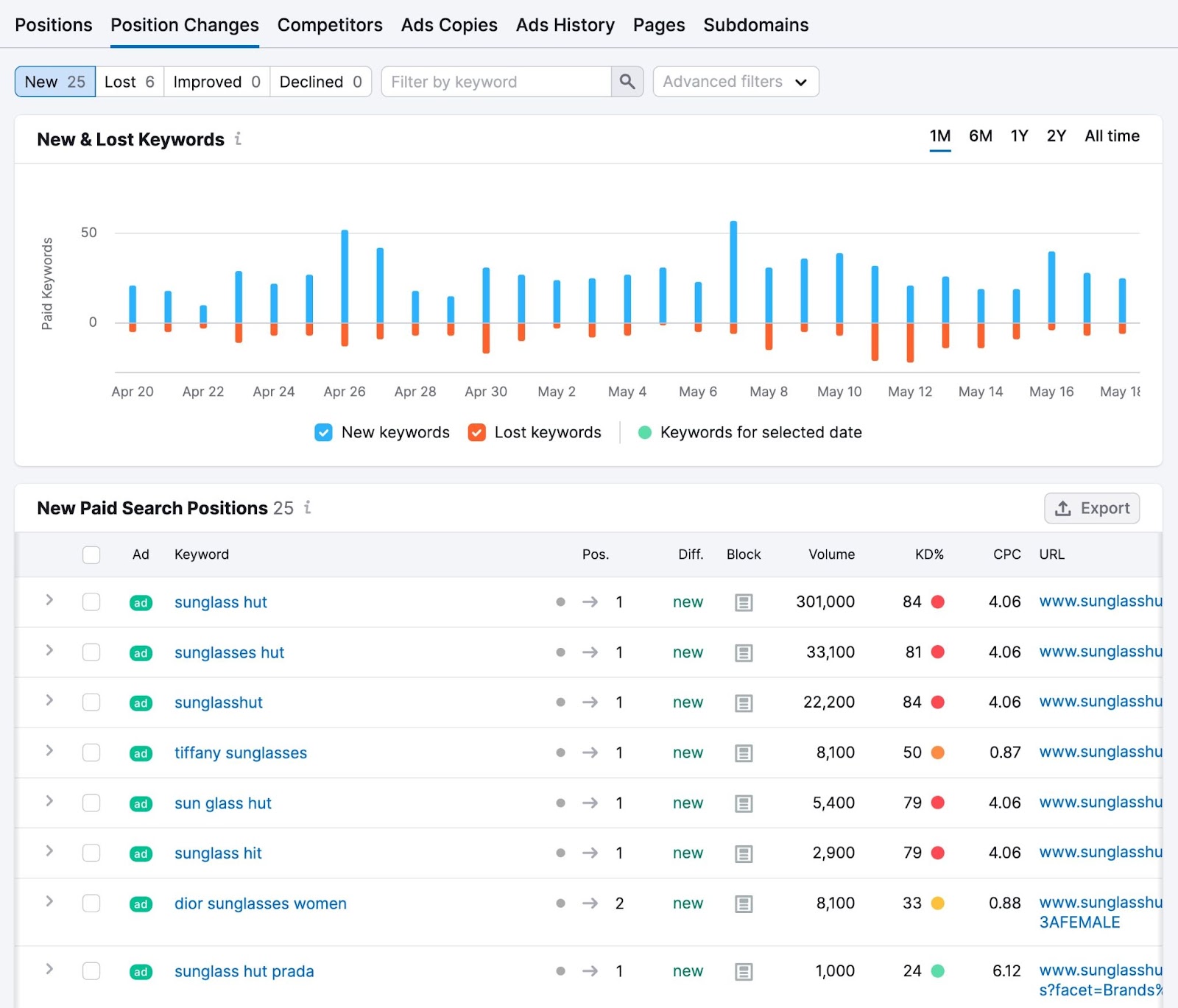
Task: Click the keyword search magnifier icon
Action: coord(627,82)
